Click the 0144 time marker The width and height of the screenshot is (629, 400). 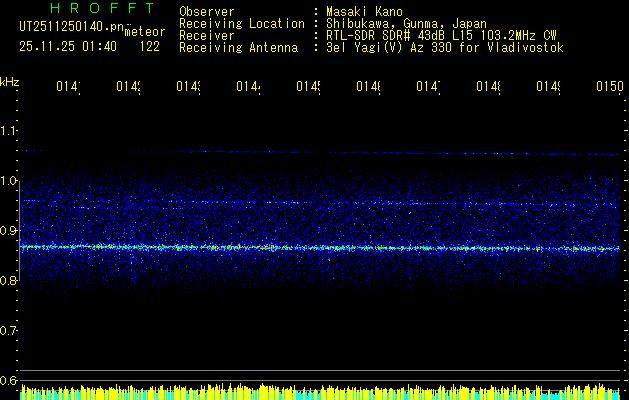coord(248,86)
